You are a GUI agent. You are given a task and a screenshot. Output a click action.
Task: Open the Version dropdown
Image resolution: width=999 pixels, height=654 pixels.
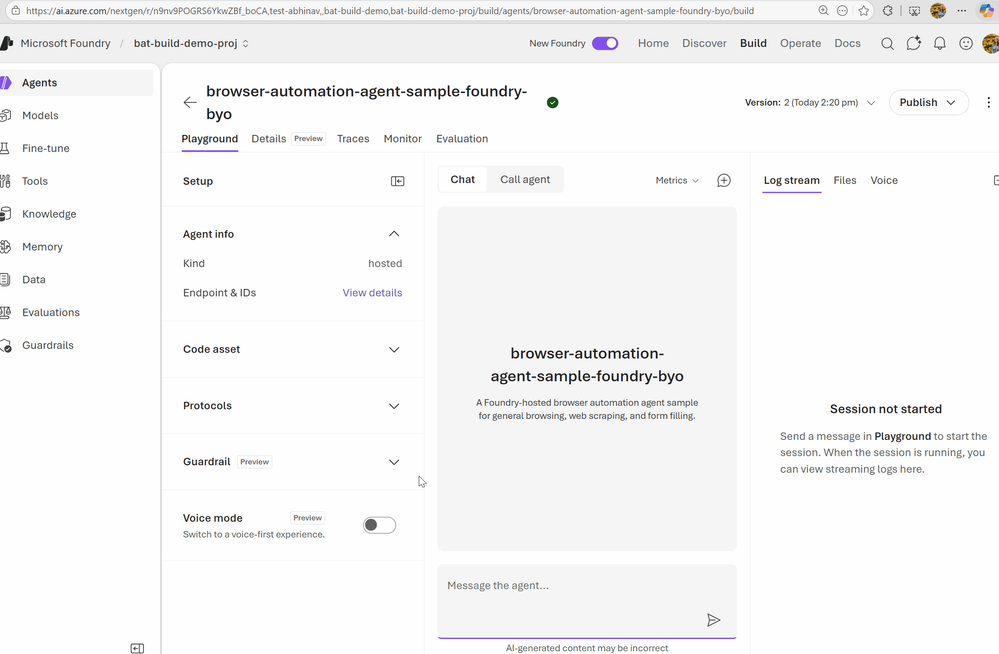pos(810,103)
